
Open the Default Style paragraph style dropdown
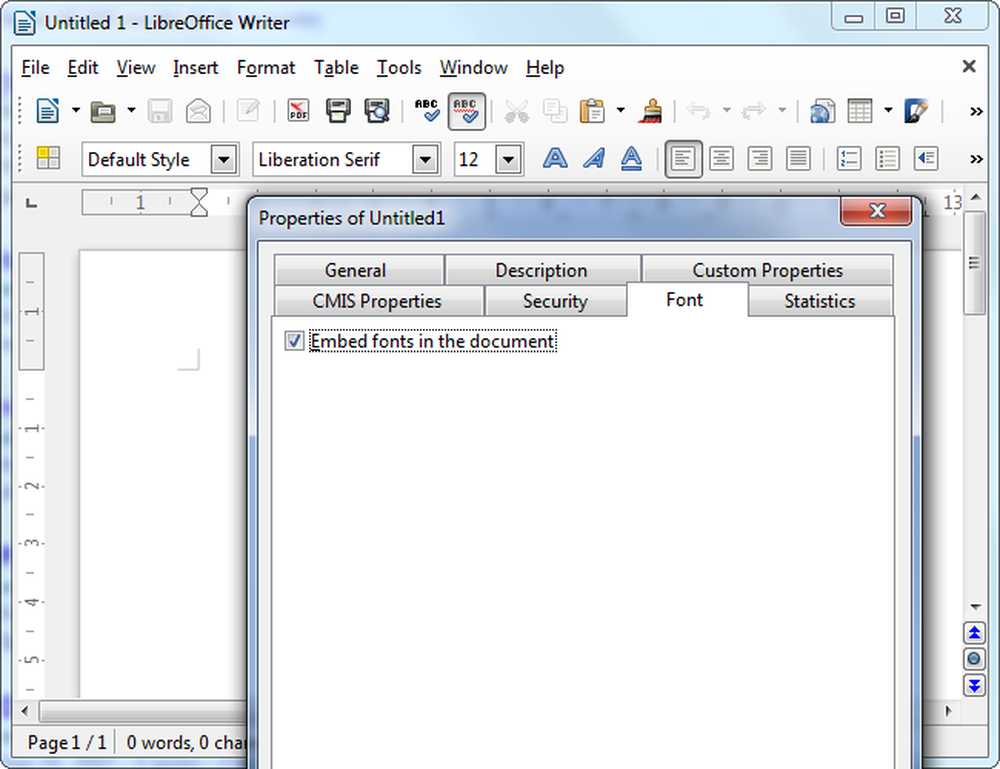coord(224,159)
